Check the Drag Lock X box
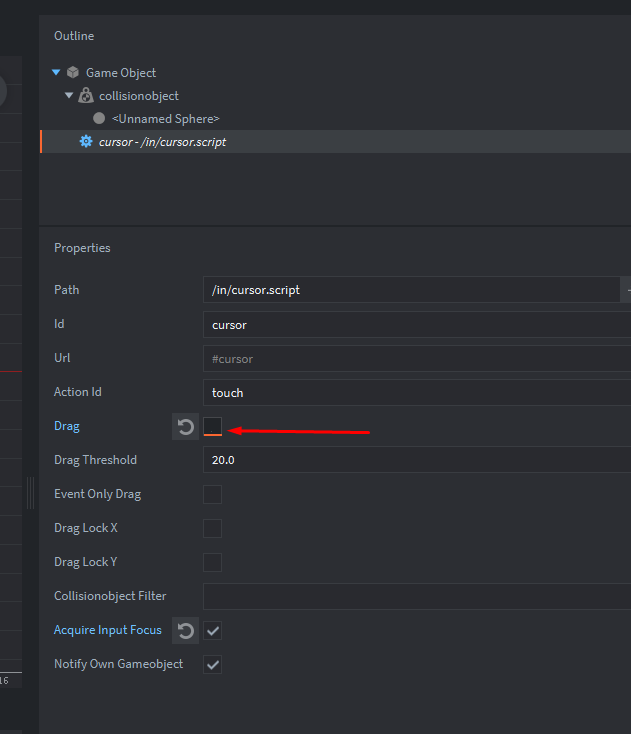Viewport: 631px width, 734px height. [212, 528]
